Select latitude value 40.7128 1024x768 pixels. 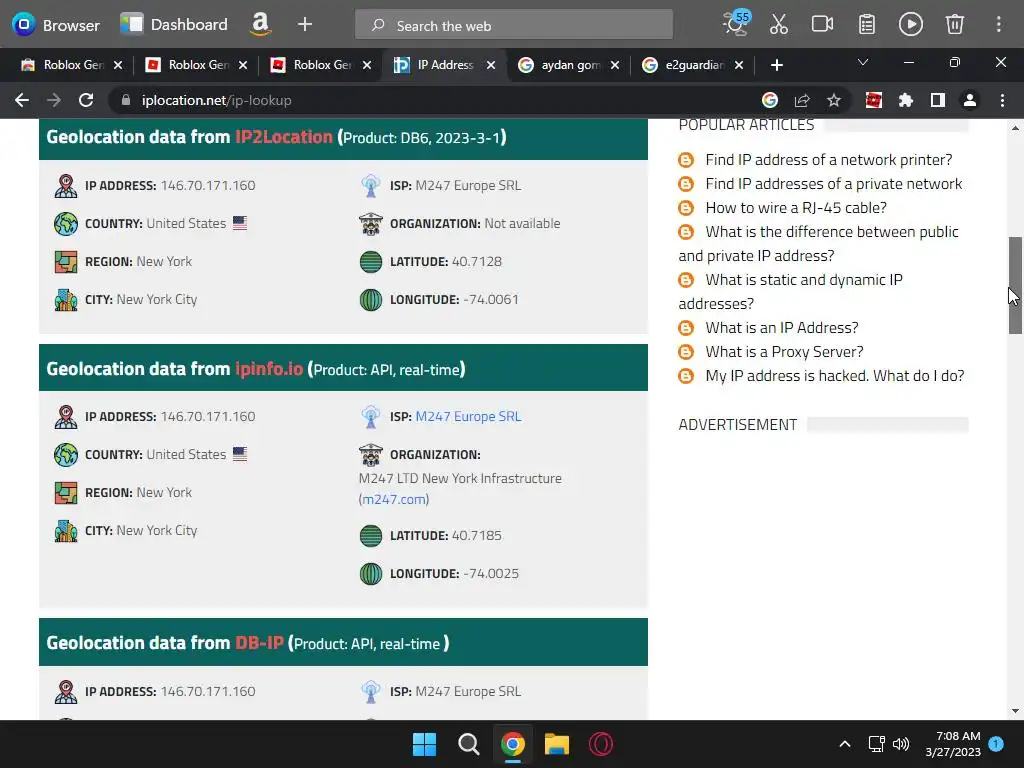tap(477, 262)
